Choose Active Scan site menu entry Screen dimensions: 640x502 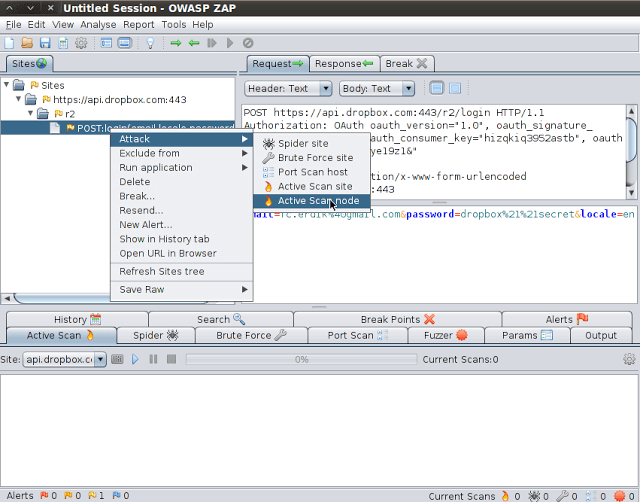[312, 186]
